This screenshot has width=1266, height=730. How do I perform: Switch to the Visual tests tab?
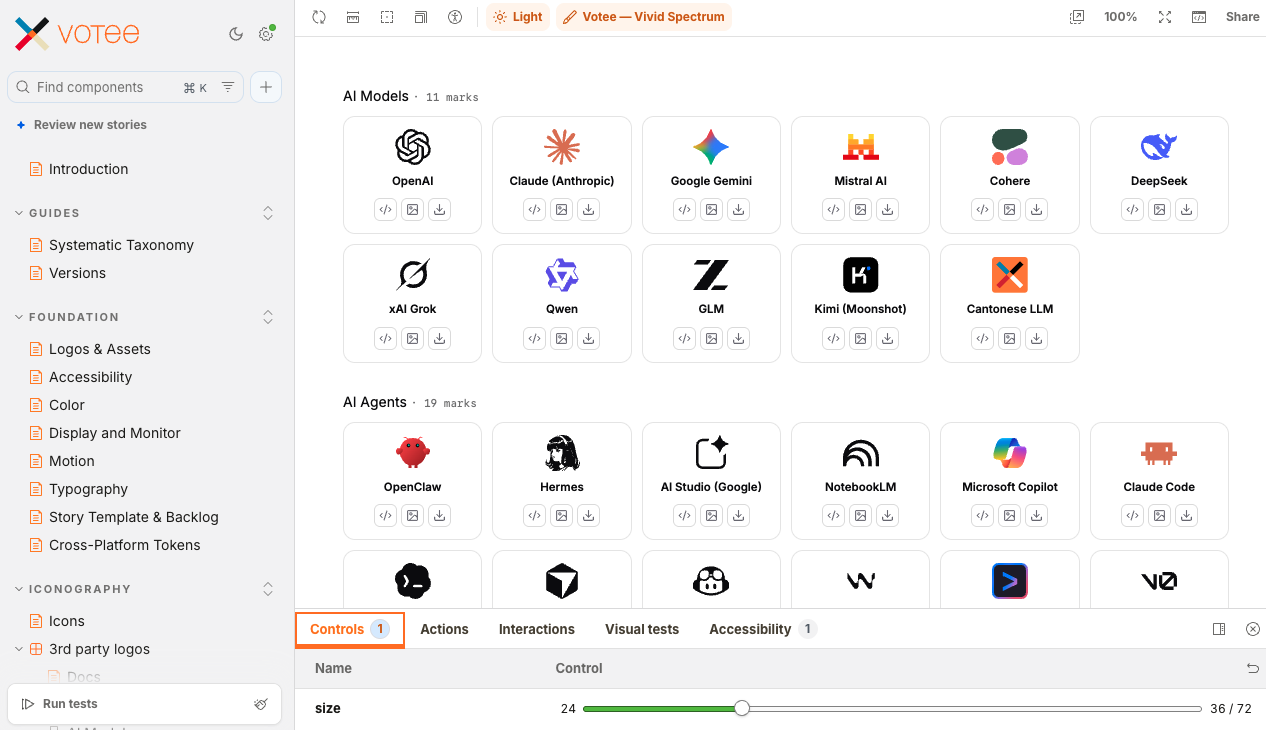[x=642, y=629]
